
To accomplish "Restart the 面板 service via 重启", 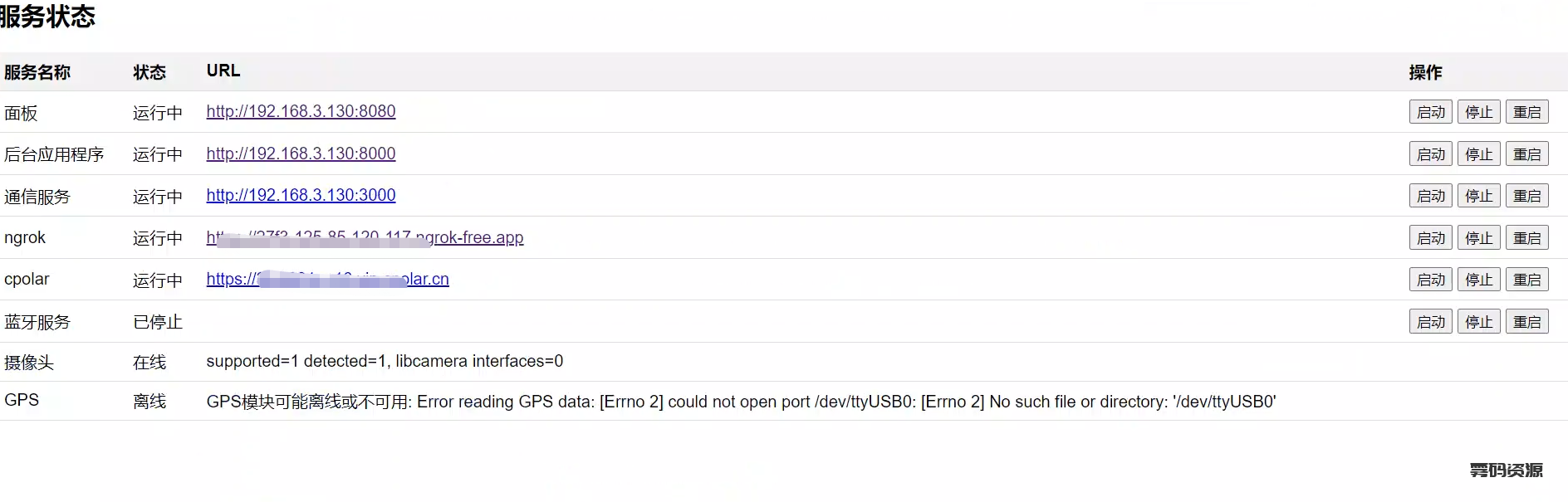I will (1526, 112).
